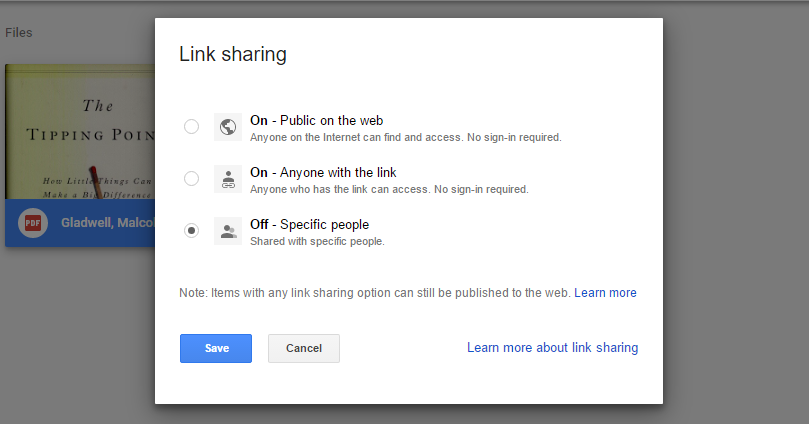The width and height of the screenshot is (809, 424).
Task: Click the Gladwell, Malcolm file name
Action: click(108, 222)
